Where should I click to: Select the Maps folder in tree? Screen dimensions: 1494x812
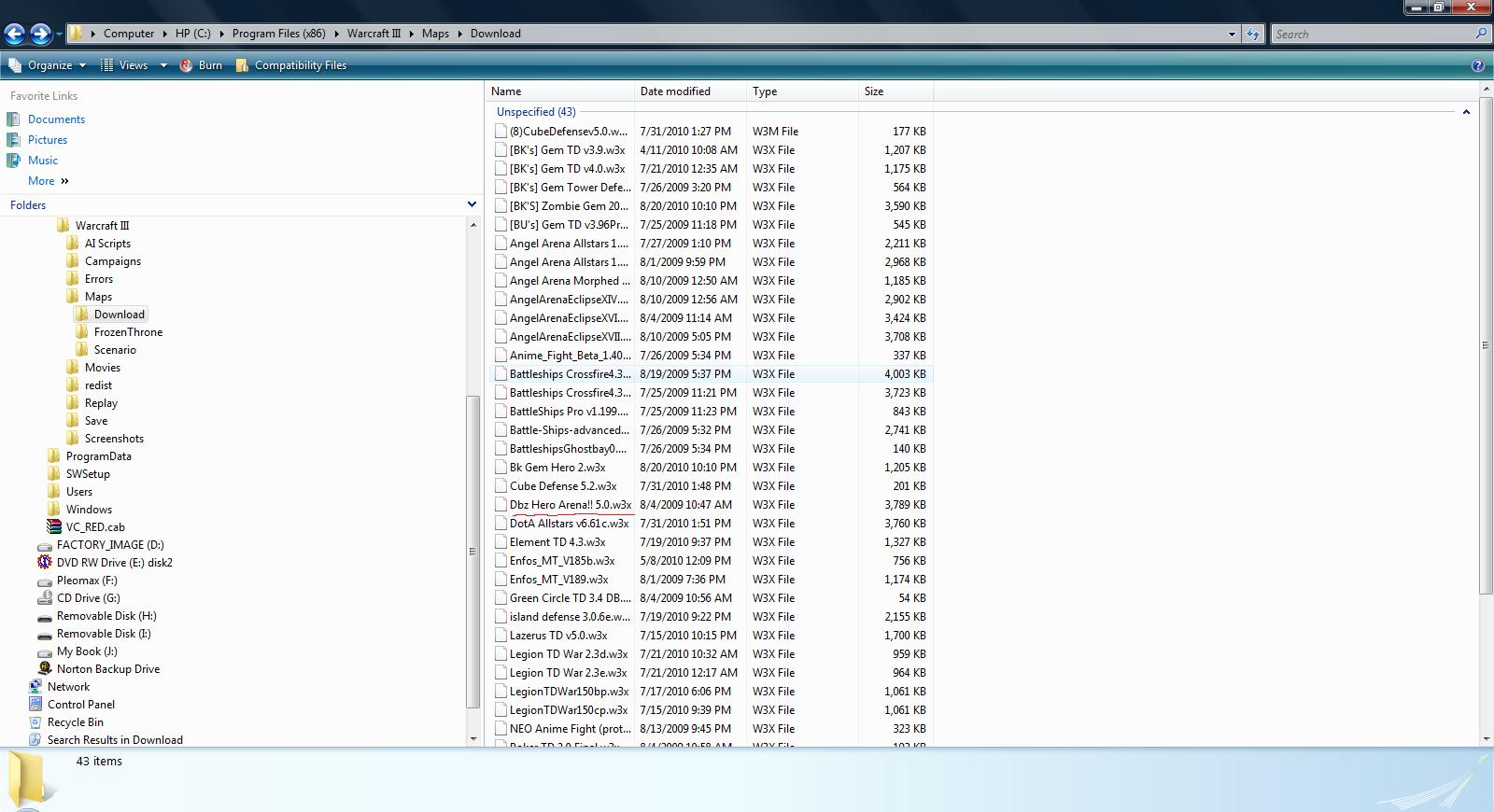98,297
